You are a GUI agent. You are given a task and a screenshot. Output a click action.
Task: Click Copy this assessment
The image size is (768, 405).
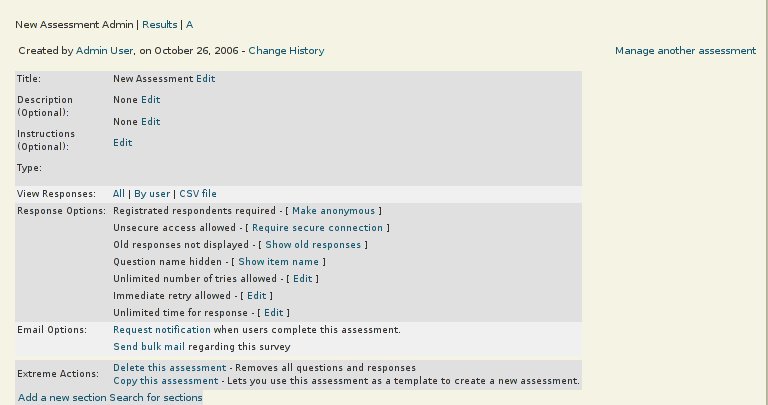[x=166, y=381]
